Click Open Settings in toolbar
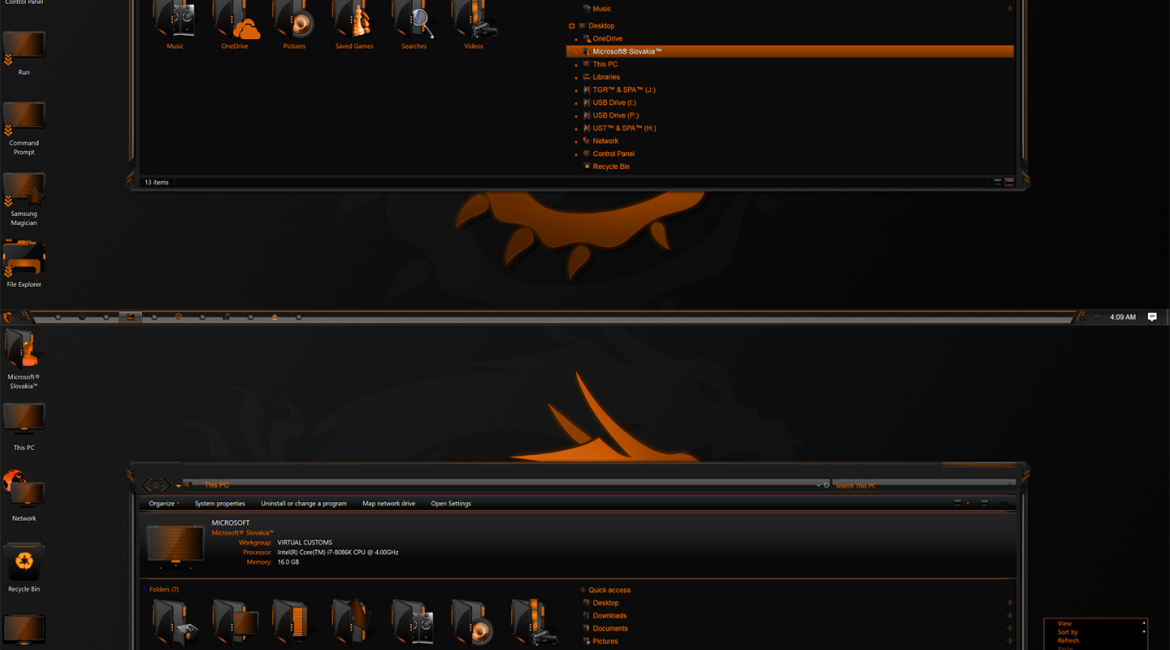This screenshot has width=1170, height=650. (451, 504)
